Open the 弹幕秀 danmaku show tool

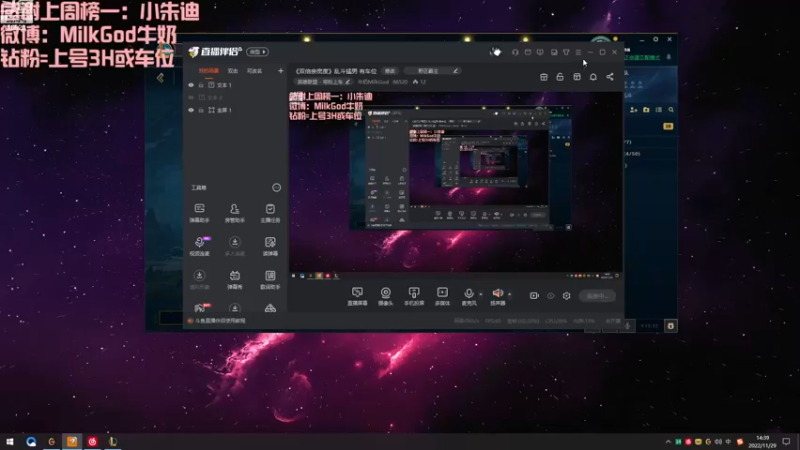[235, 280]
